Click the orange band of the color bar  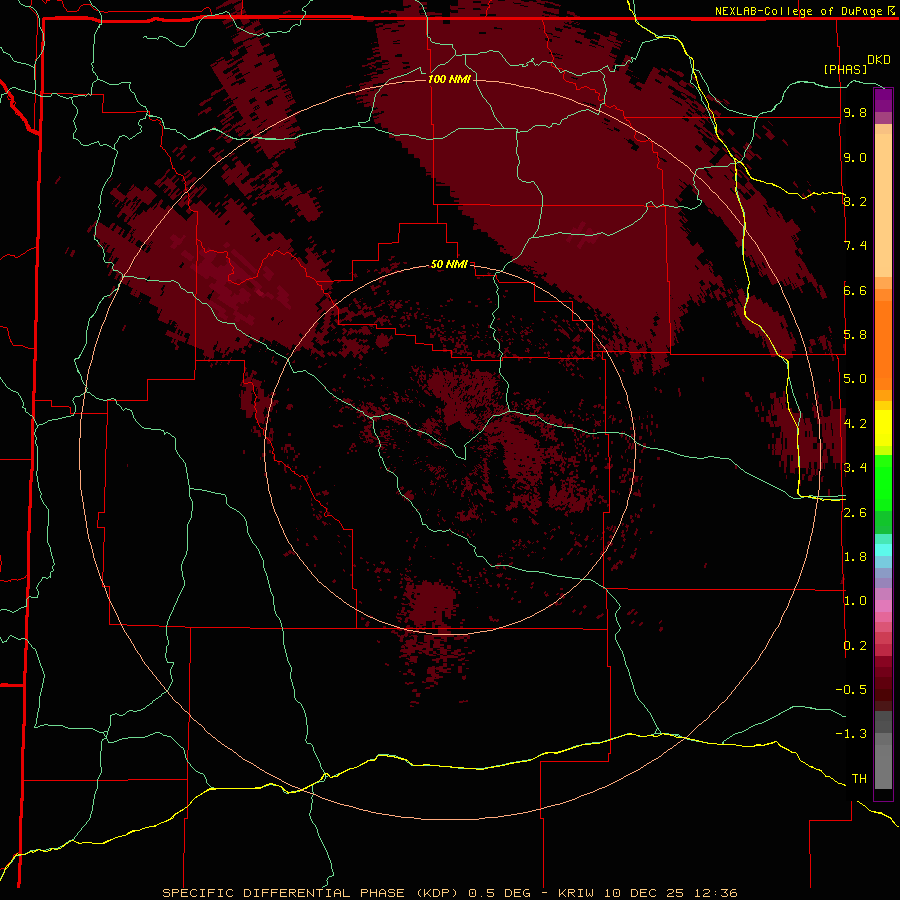(x=883, y=344)
